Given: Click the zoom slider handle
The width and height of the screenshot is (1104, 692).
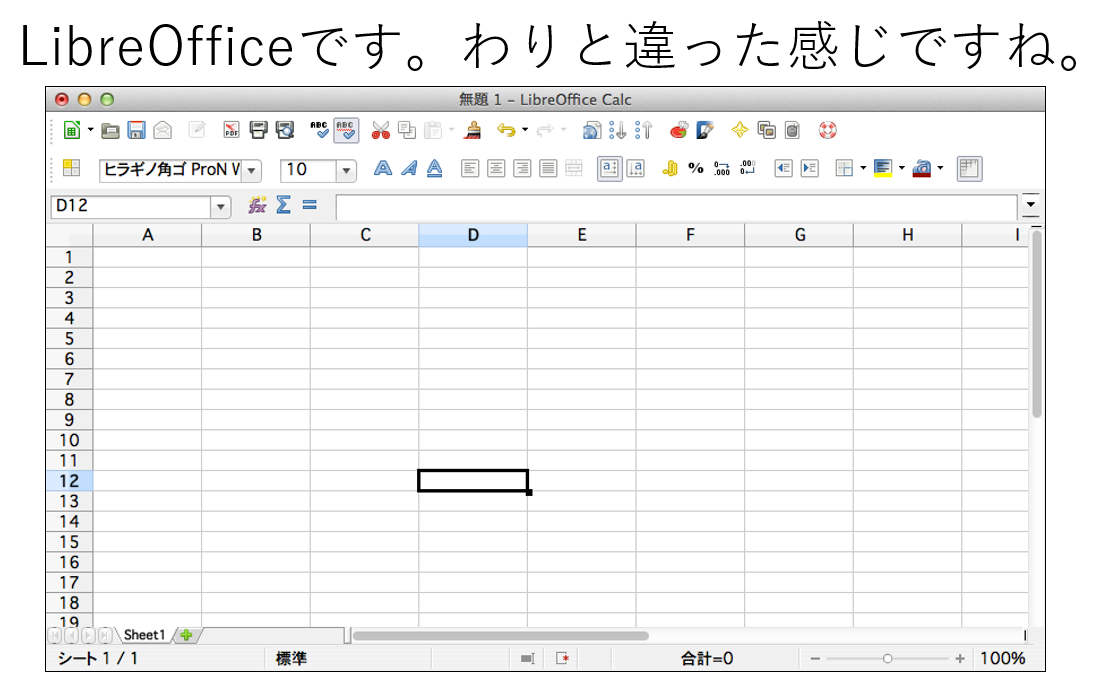Looking at the screenshot, I should (x=887, y=658).
